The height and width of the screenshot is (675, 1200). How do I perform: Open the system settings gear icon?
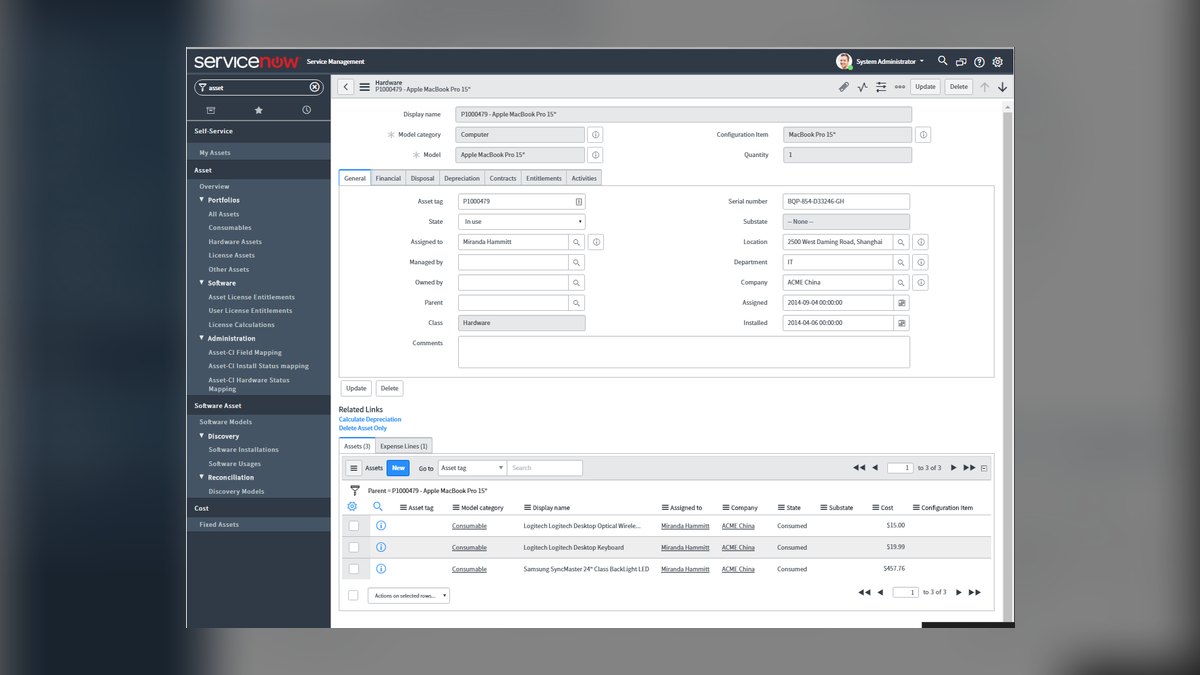[997, 61]
